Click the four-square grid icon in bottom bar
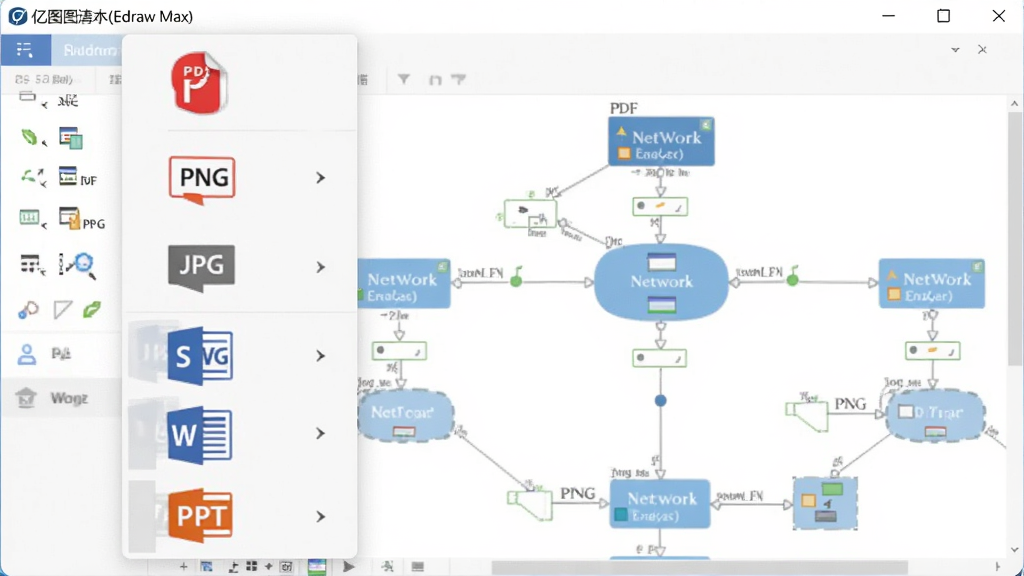Viewport: 1024px width, 576px height. point(251,566)
